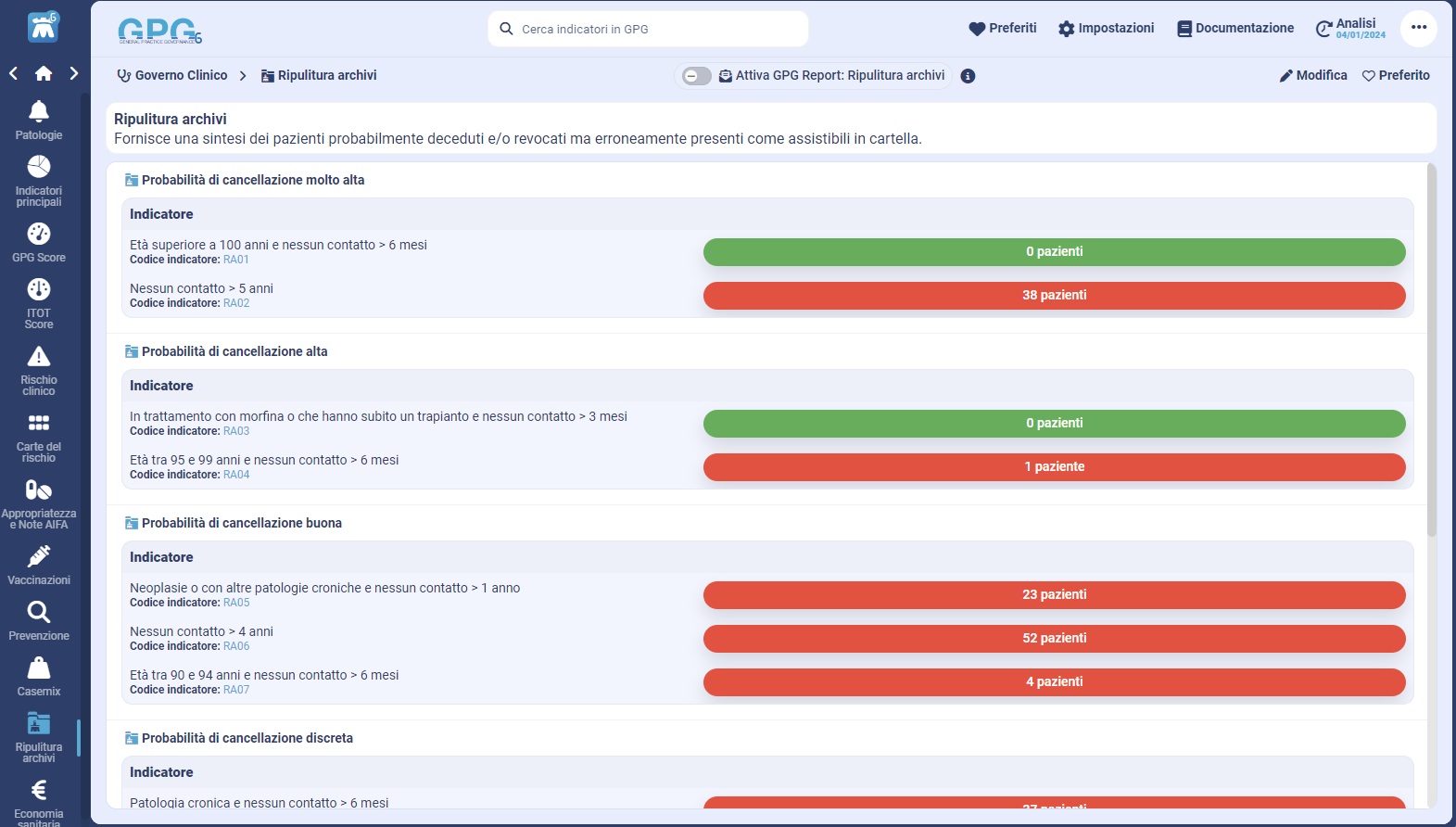Open the Patologie bell icon
Screen dimensions: 1456x827
coord(39,112)
